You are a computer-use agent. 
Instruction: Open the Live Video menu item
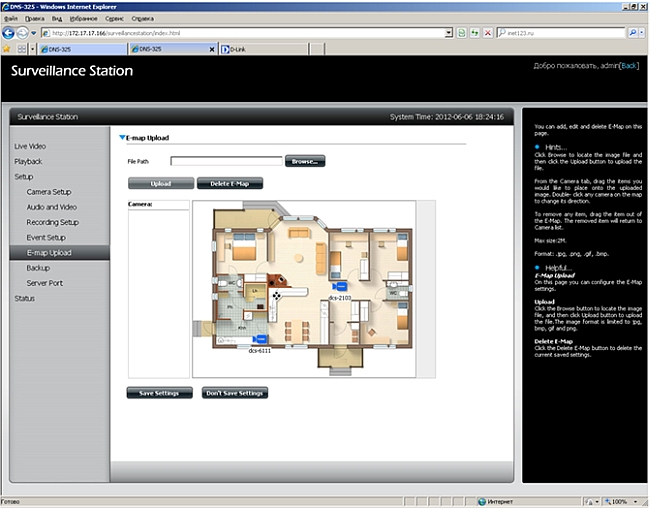[x=29, y=146]
